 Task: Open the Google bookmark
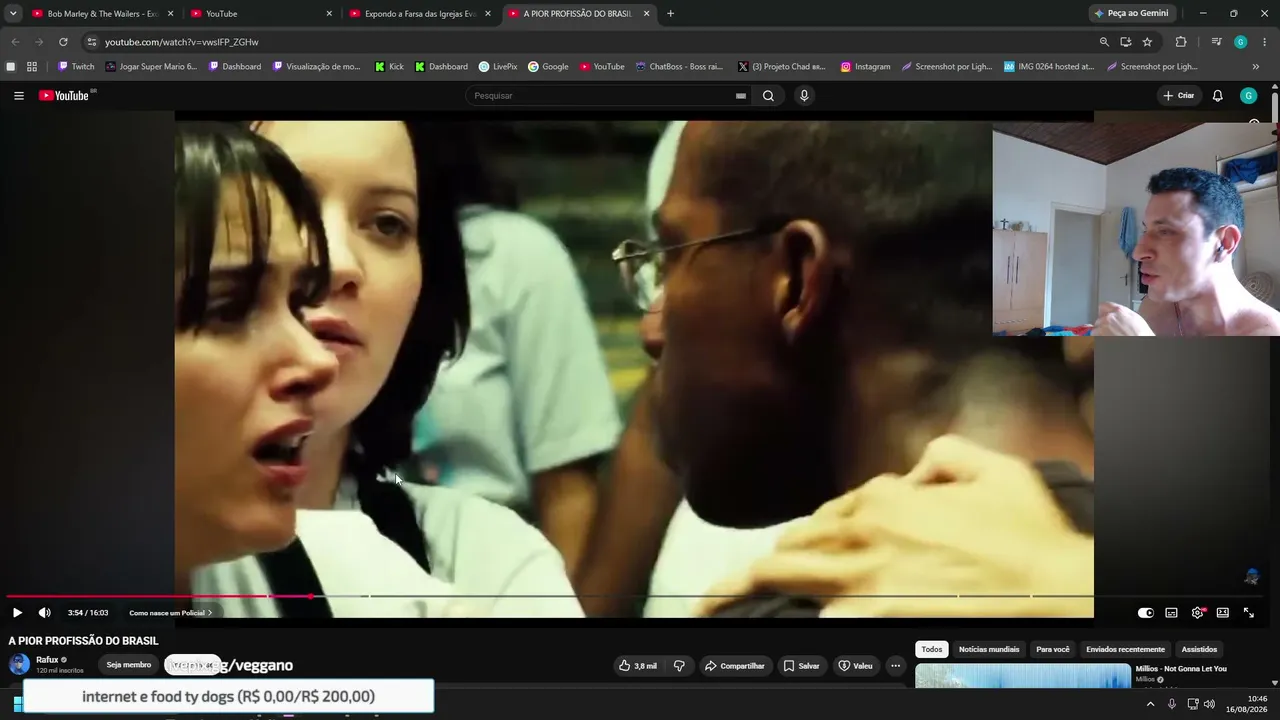[x=548, y=67]
